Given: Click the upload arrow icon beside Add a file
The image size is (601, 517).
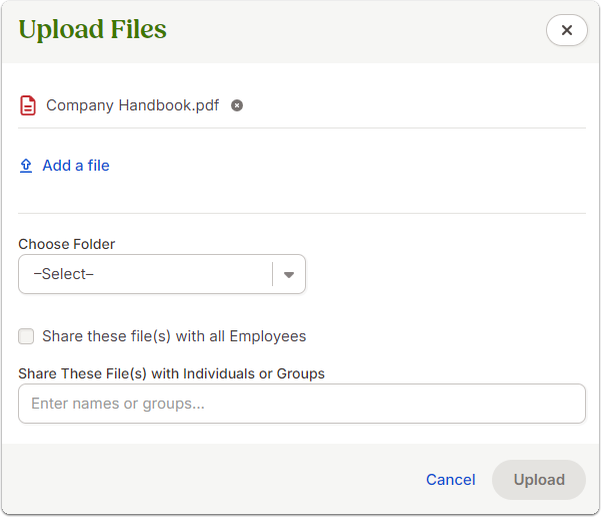Looking at the screenshot, I should coord(26,166).
